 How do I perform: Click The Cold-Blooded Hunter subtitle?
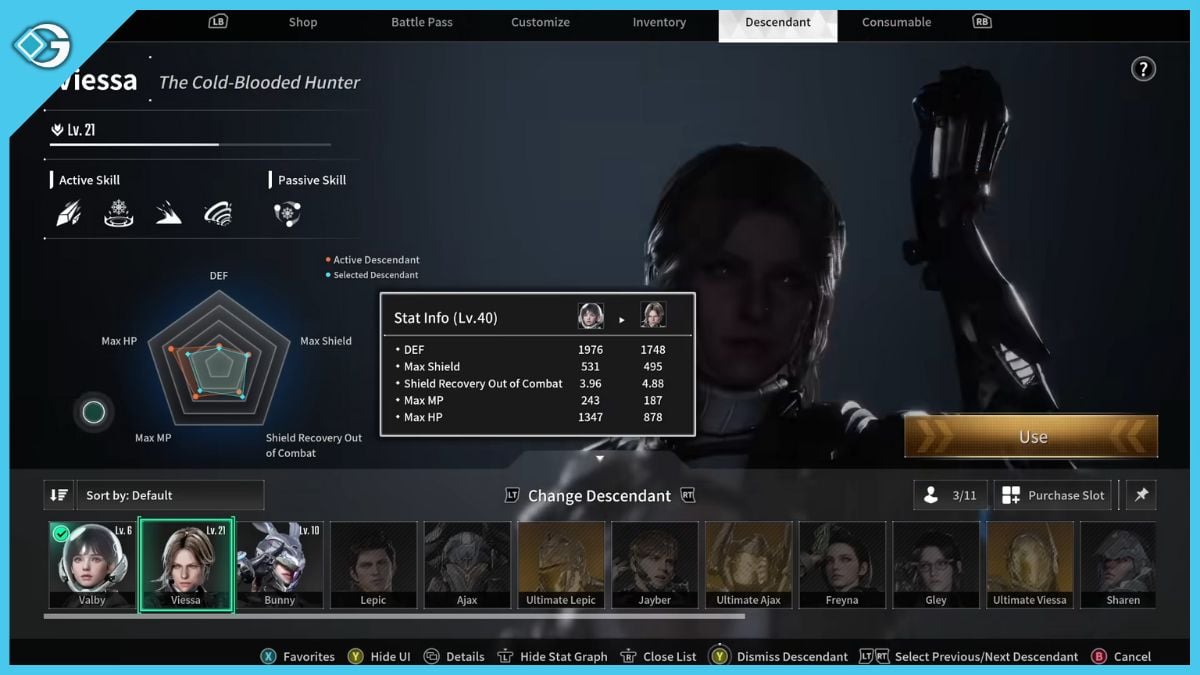coord(260,83)
